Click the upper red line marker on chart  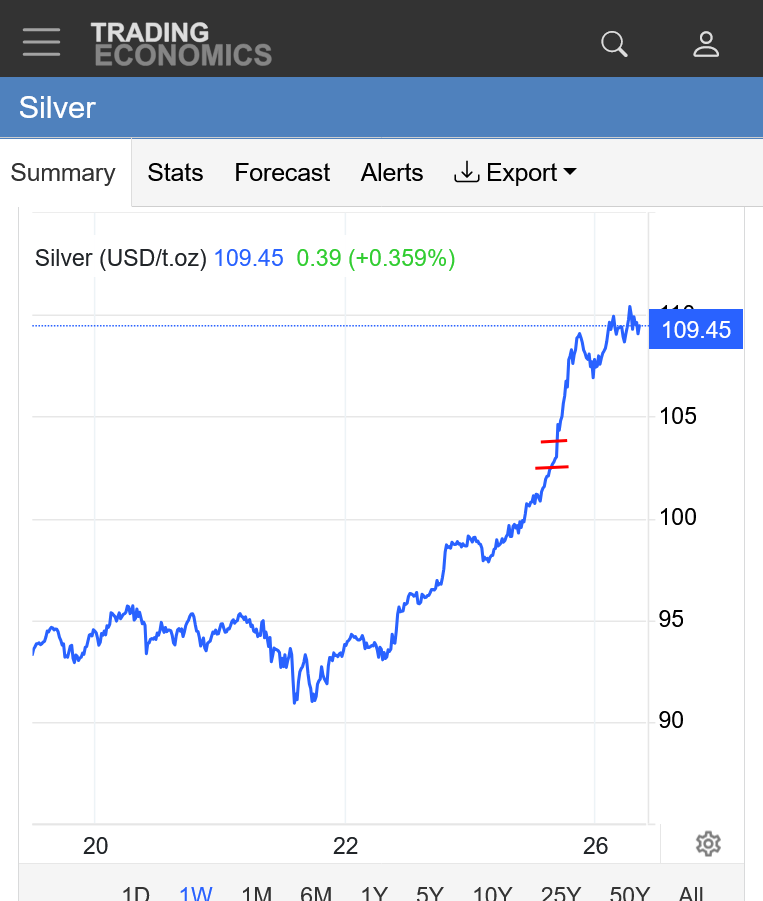click(554, 441)
